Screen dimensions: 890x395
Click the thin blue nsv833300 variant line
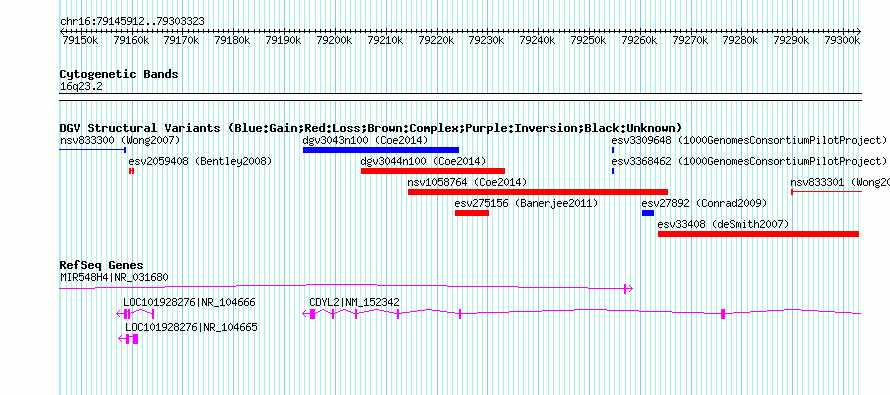click(93, 150)
